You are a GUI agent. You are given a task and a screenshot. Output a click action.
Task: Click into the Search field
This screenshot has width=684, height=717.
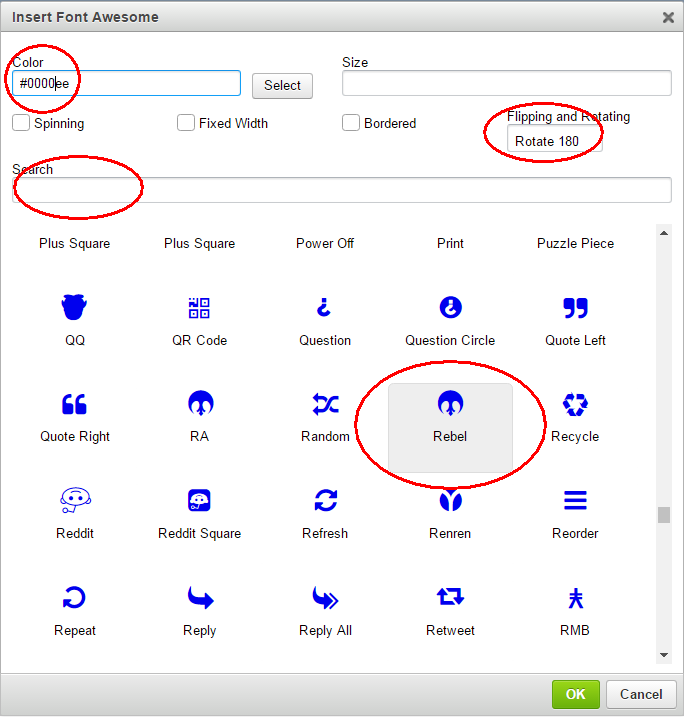pos(342,190)
